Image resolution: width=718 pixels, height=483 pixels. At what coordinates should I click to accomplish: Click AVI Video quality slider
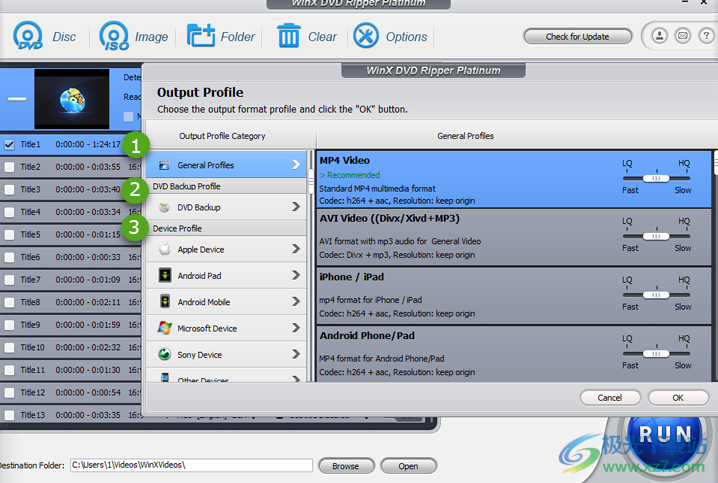coord(656,236)
